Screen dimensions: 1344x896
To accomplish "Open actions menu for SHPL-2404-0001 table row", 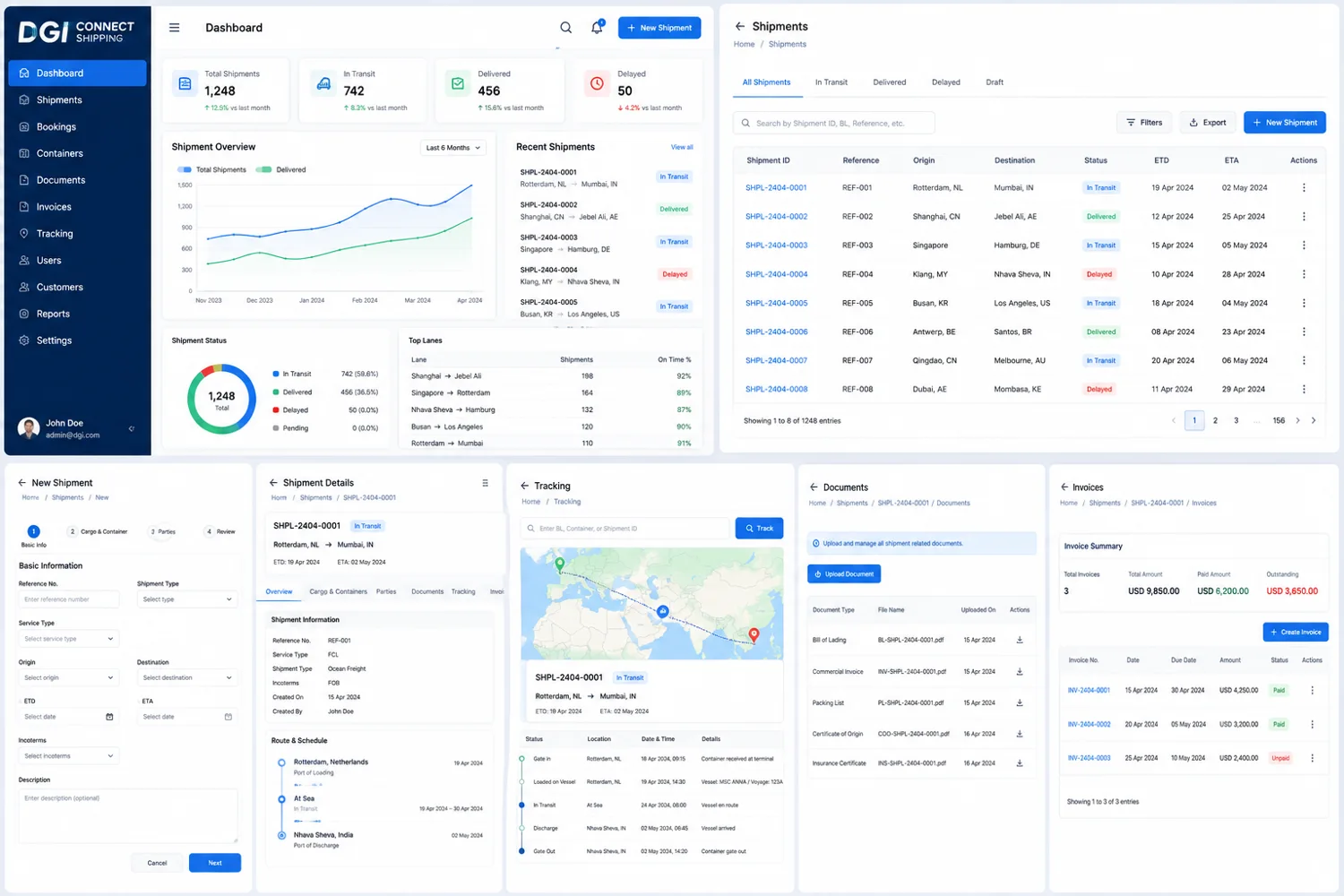I will (x=1304, y=188).
